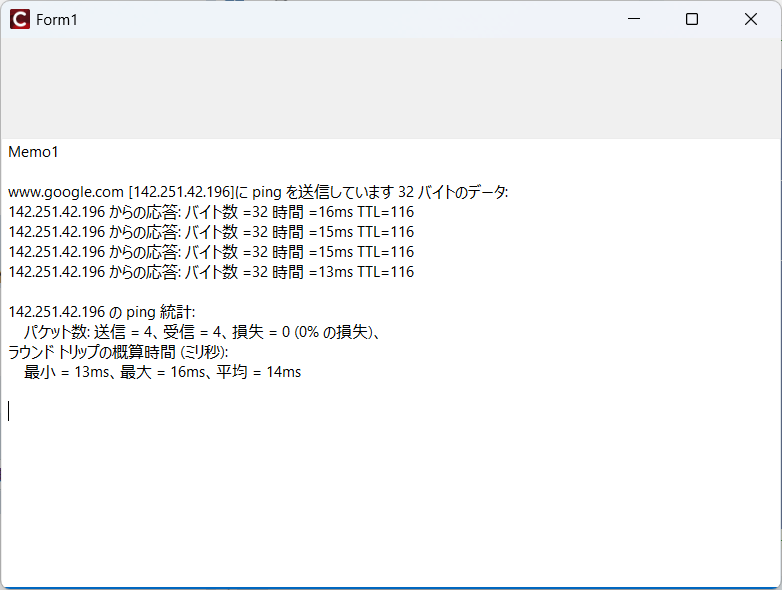Viewport: 782px width, 590px height.
Task: Click the パケット数 statistics line
Action: [202, 332]
